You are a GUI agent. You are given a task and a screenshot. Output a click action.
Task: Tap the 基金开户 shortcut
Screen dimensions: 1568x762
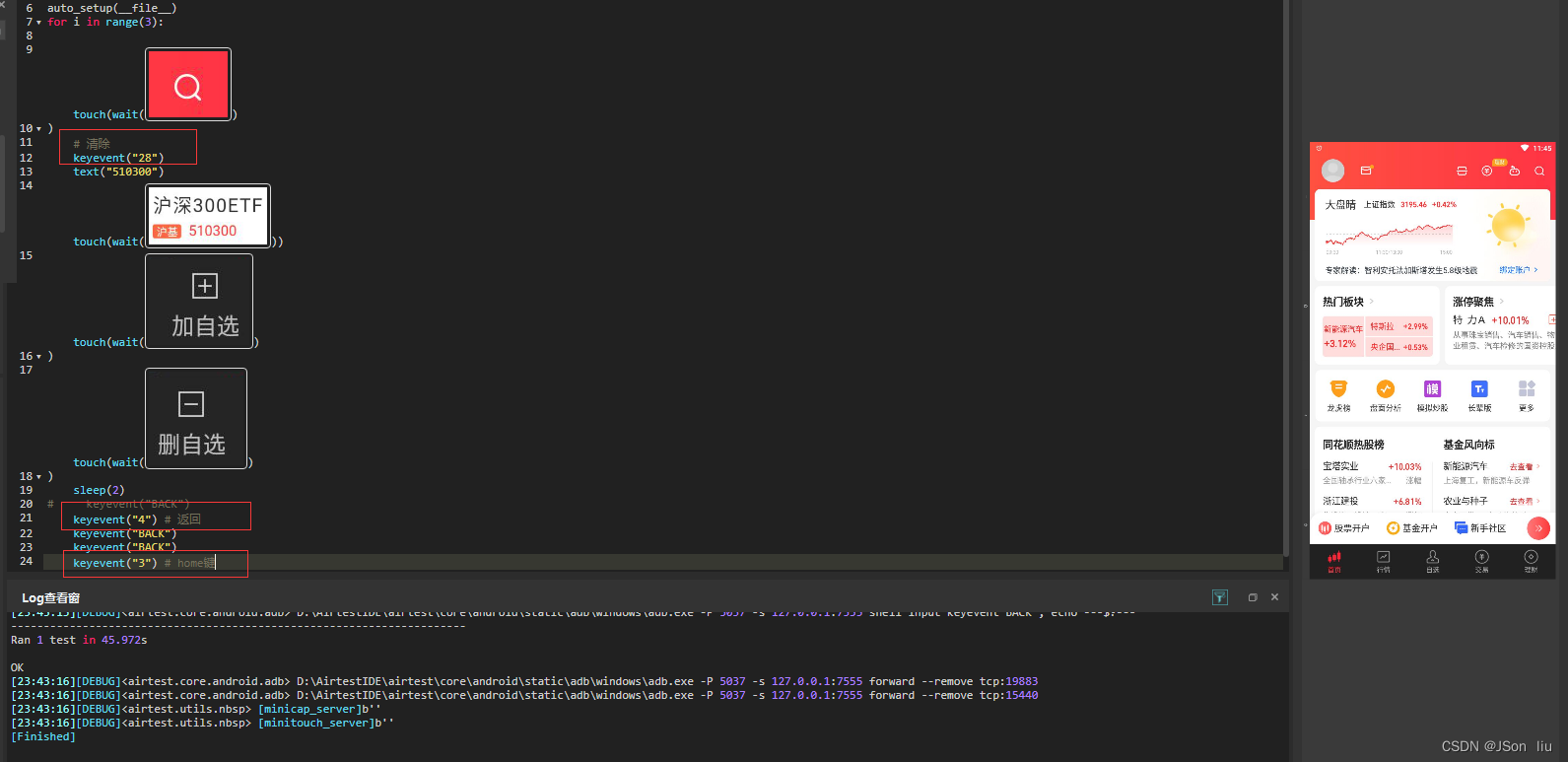1412,528
